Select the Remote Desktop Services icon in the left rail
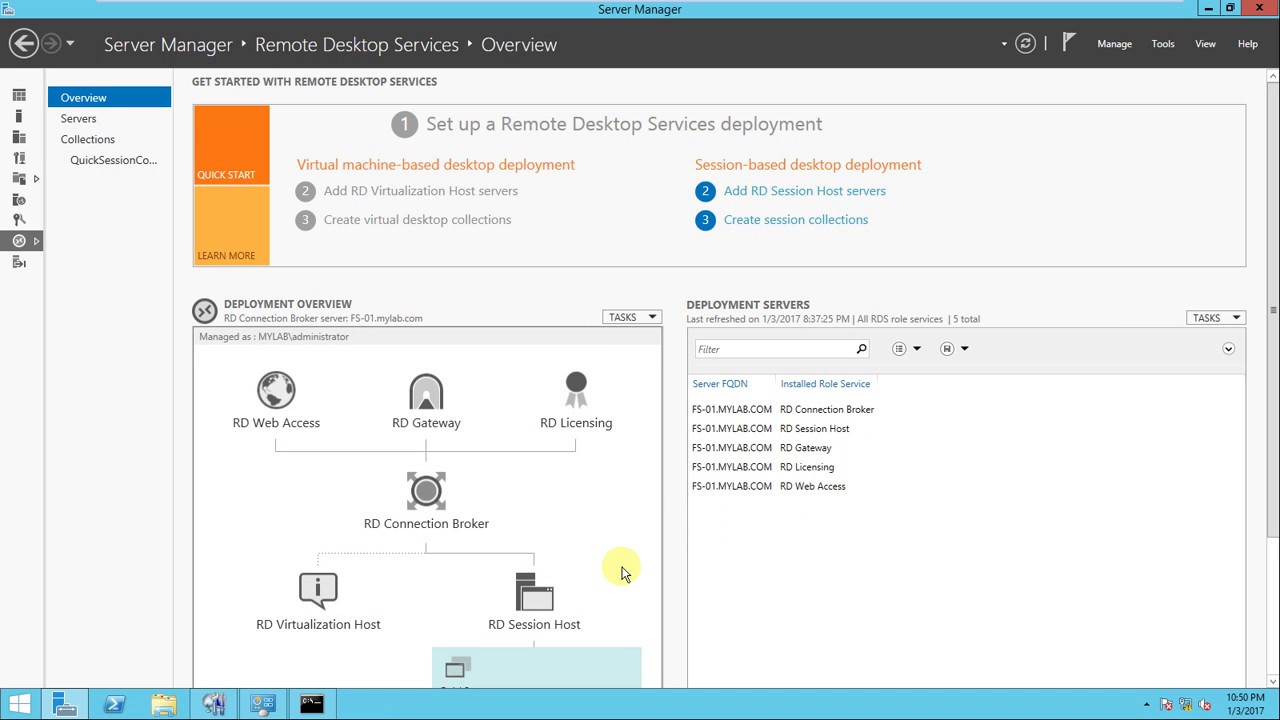1280x720 pixels. pyautogui.click(x=19, y=241)
